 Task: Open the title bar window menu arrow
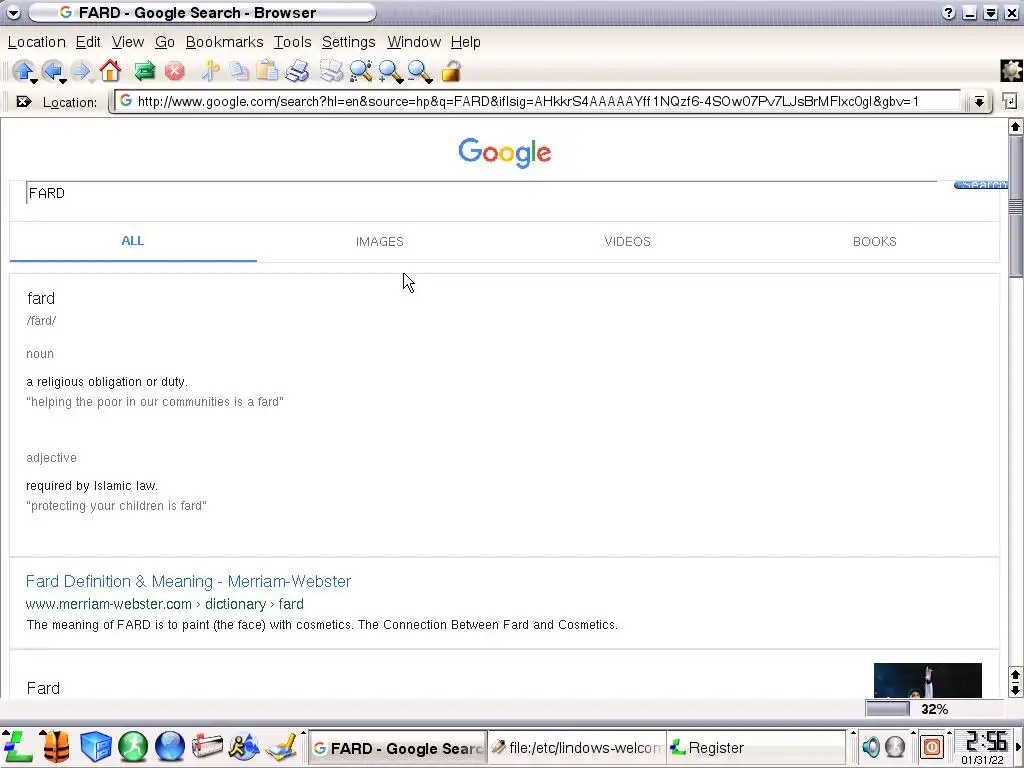13,12
